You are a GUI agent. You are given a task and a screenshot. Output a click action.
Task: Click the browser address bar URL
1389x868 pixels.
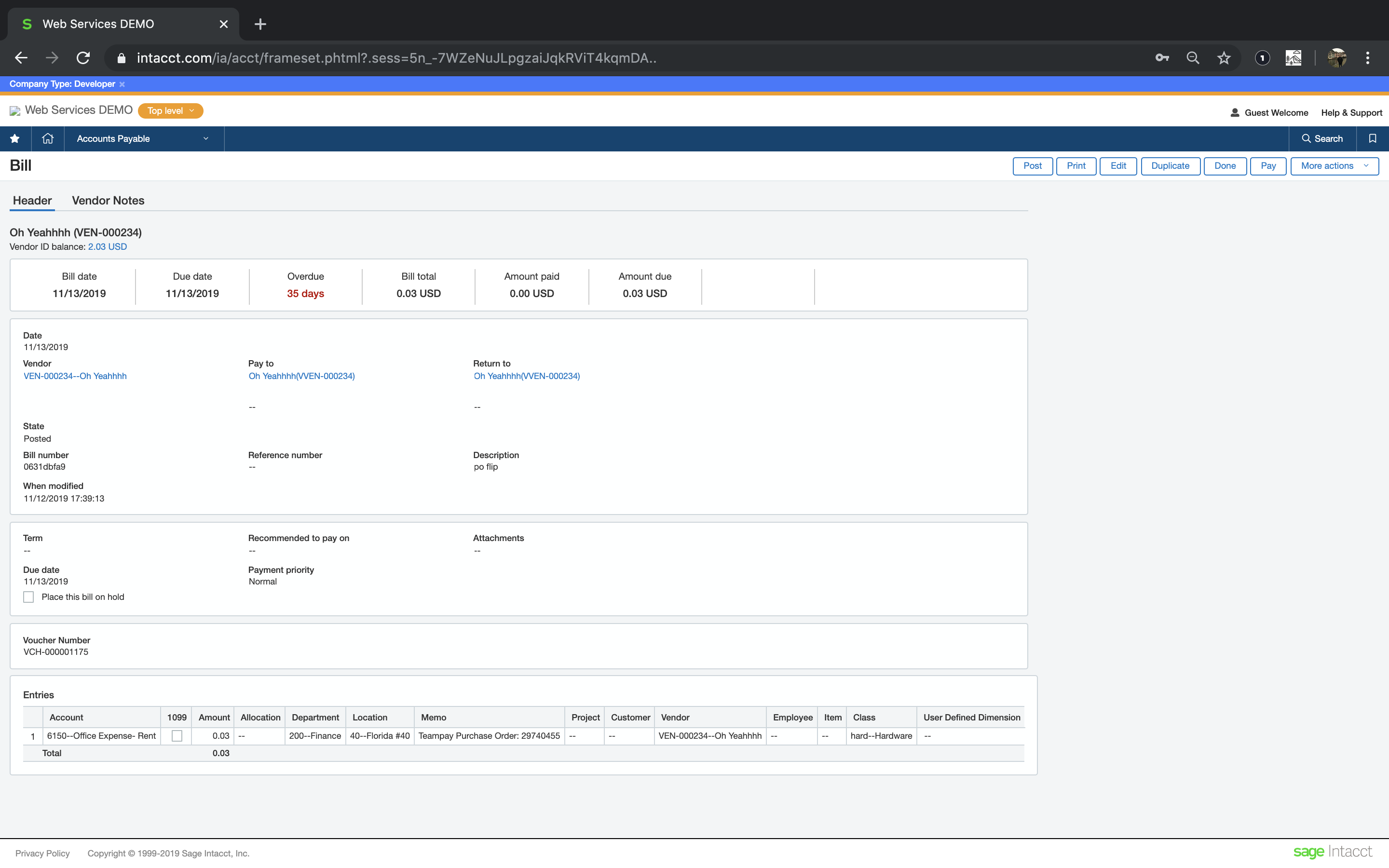[396, 58]
